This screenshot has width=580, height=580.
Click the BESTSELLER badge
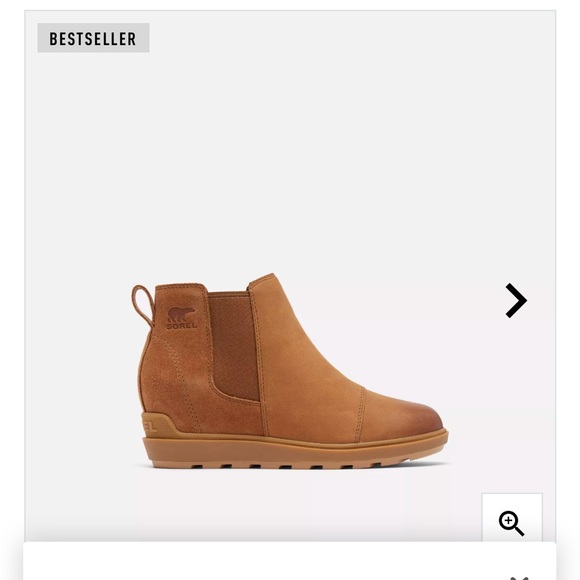point(93,38)
